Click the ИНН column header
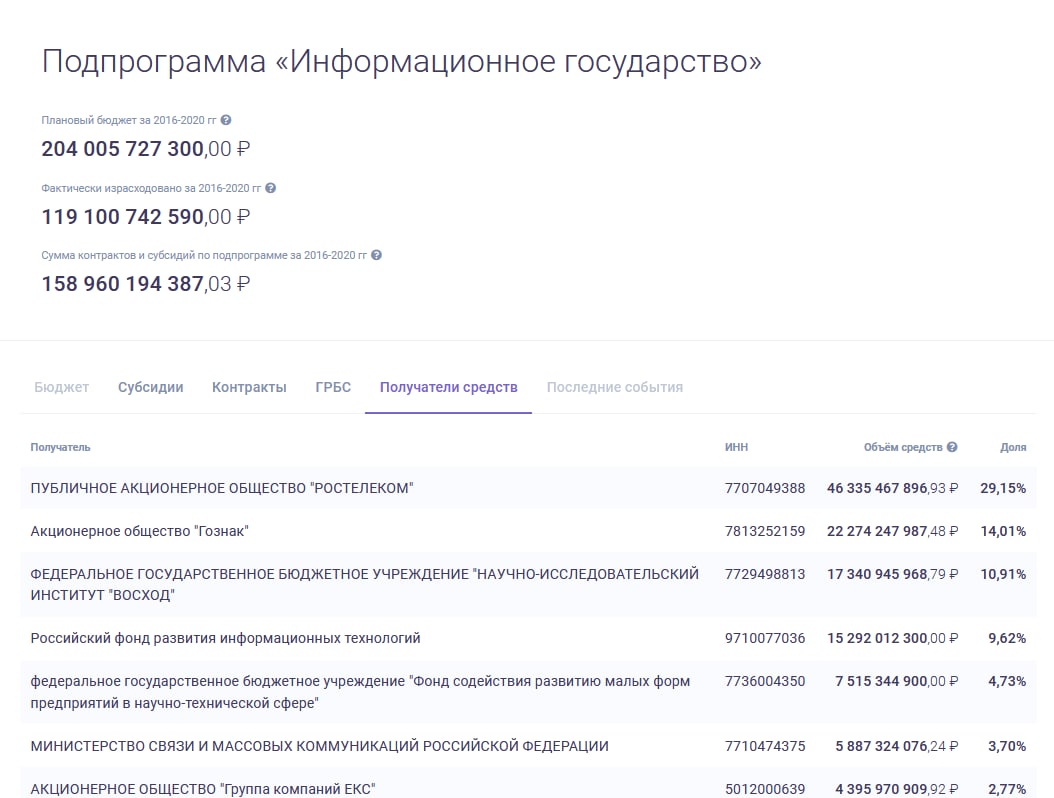The height and width of the screenshot is (798, 1054). coord(736,447)
